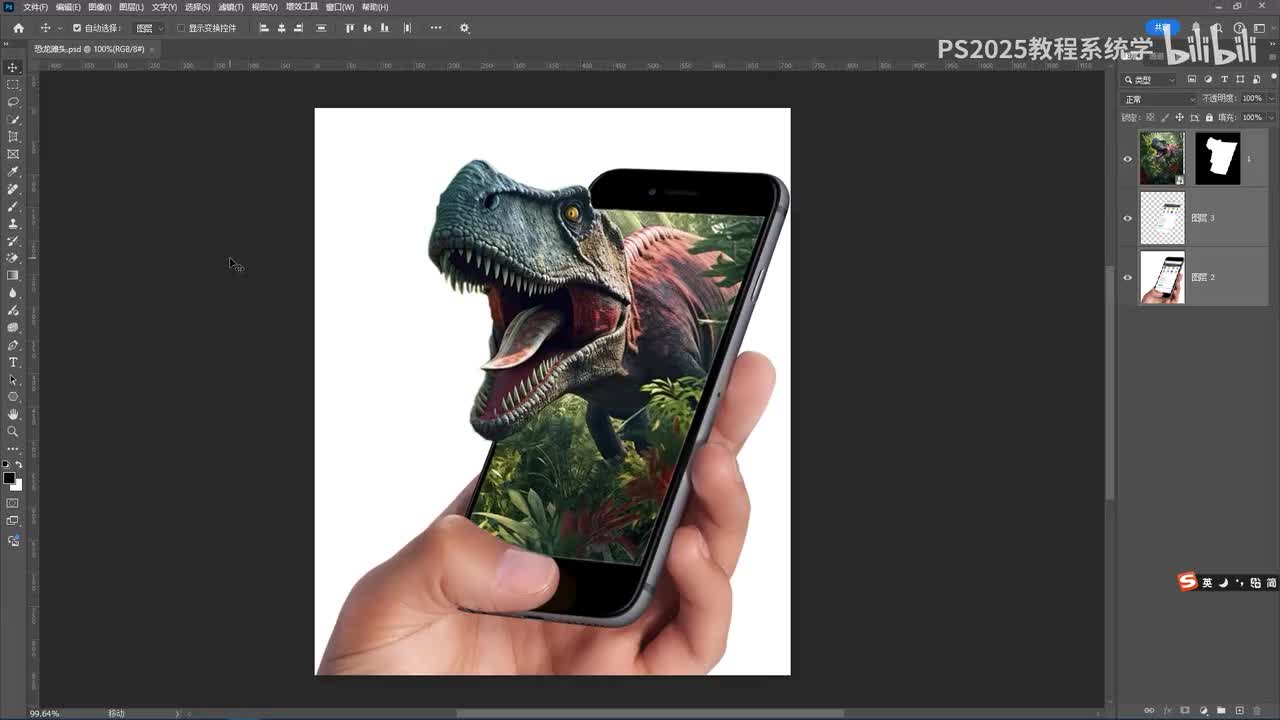Select the Move tool in the left toolbar
Screen dimensions: 1280x720
pyautogui.click(x=13, y=67)
